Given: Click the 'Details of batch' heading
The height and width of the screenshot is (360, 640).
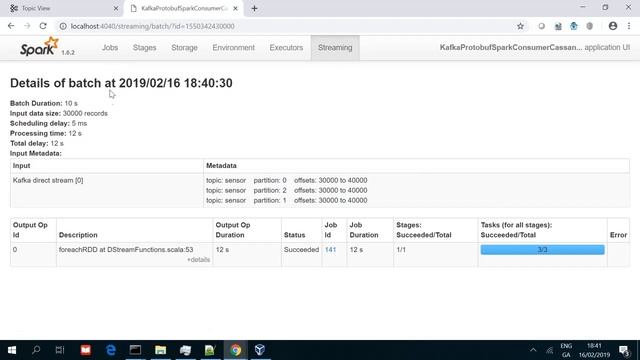Looking at the screenshot, I should click(121, 83).
